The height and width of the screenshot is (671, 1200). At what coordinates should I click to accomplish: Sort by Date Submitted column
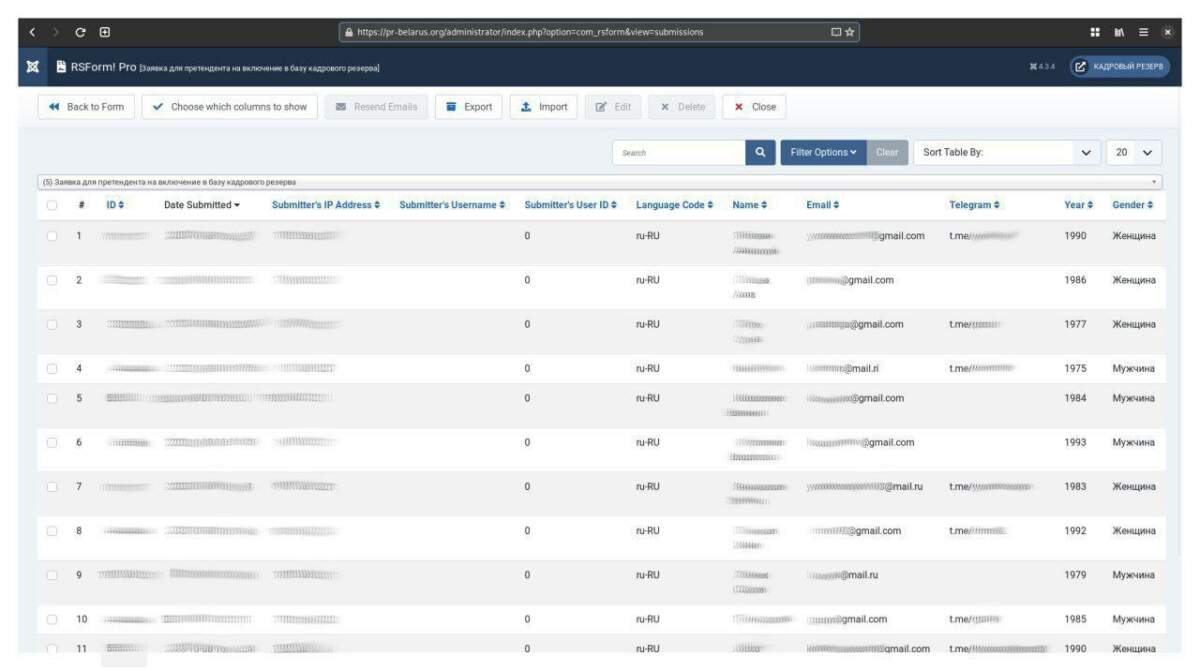coord(201,205)
